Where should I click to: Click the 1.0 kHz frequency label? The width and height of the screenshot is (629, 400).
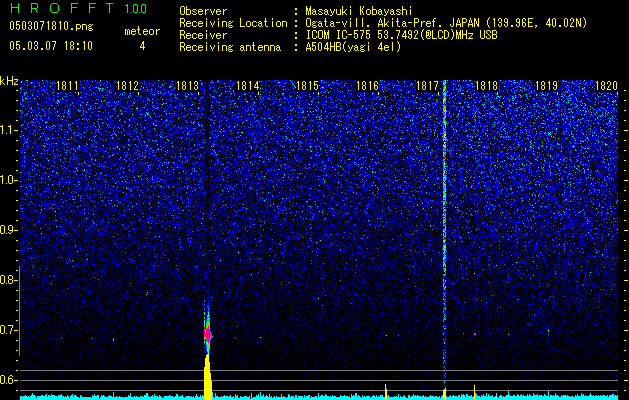click(8, 180)
